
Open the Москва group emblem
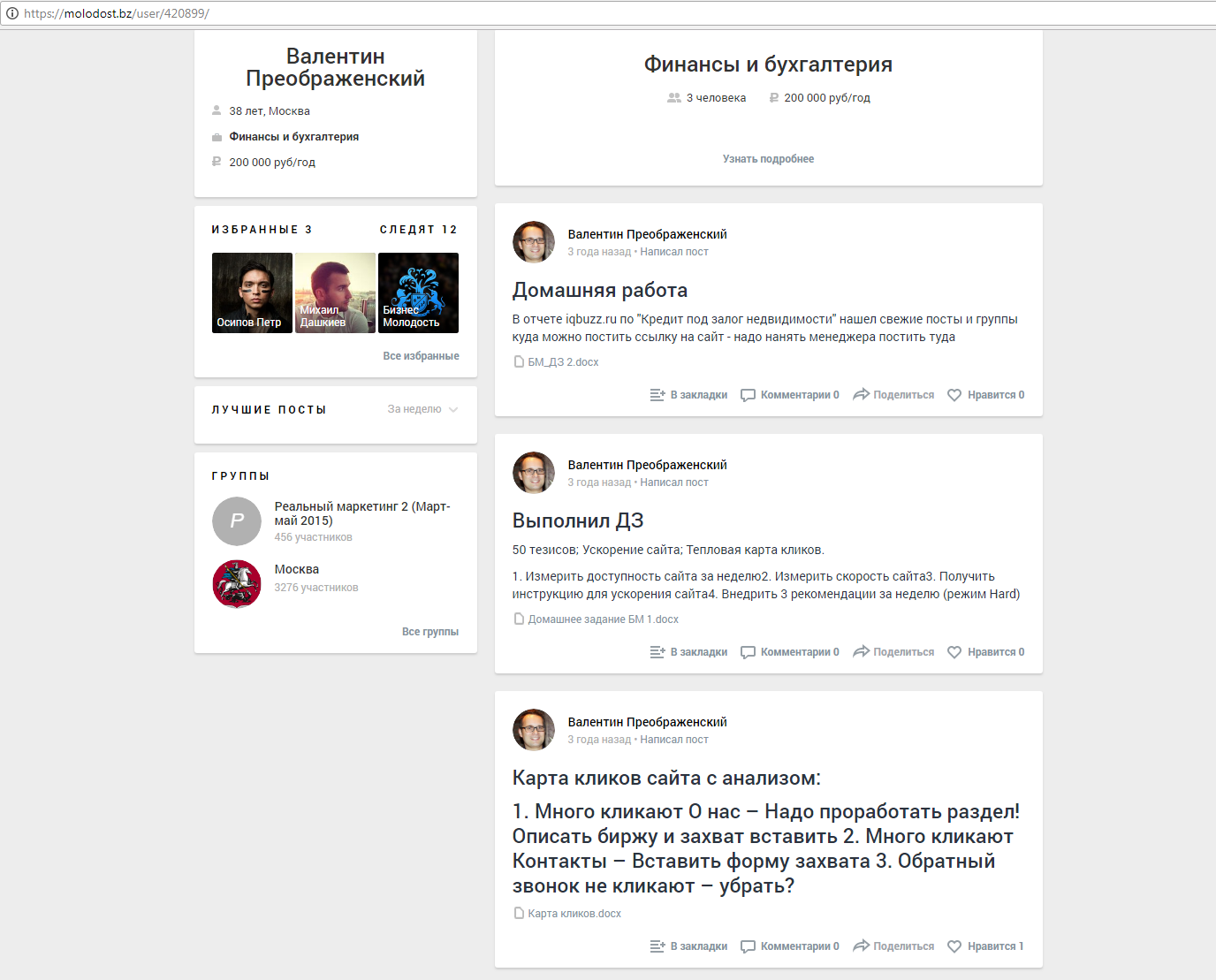tap(237, 584)
